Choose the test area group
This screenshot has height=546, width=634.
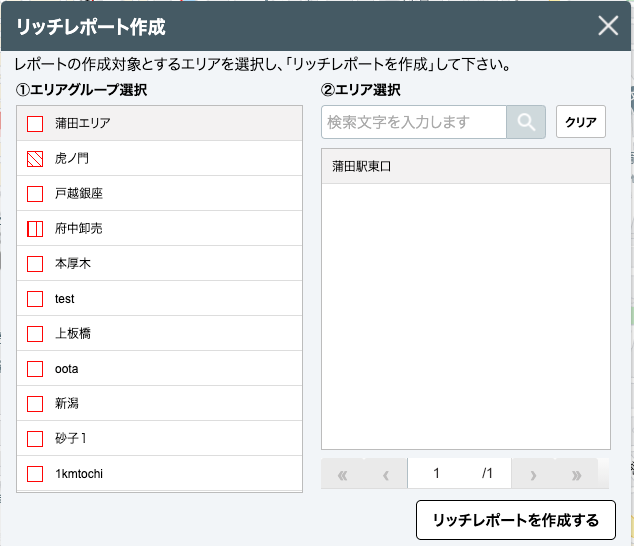65,299
